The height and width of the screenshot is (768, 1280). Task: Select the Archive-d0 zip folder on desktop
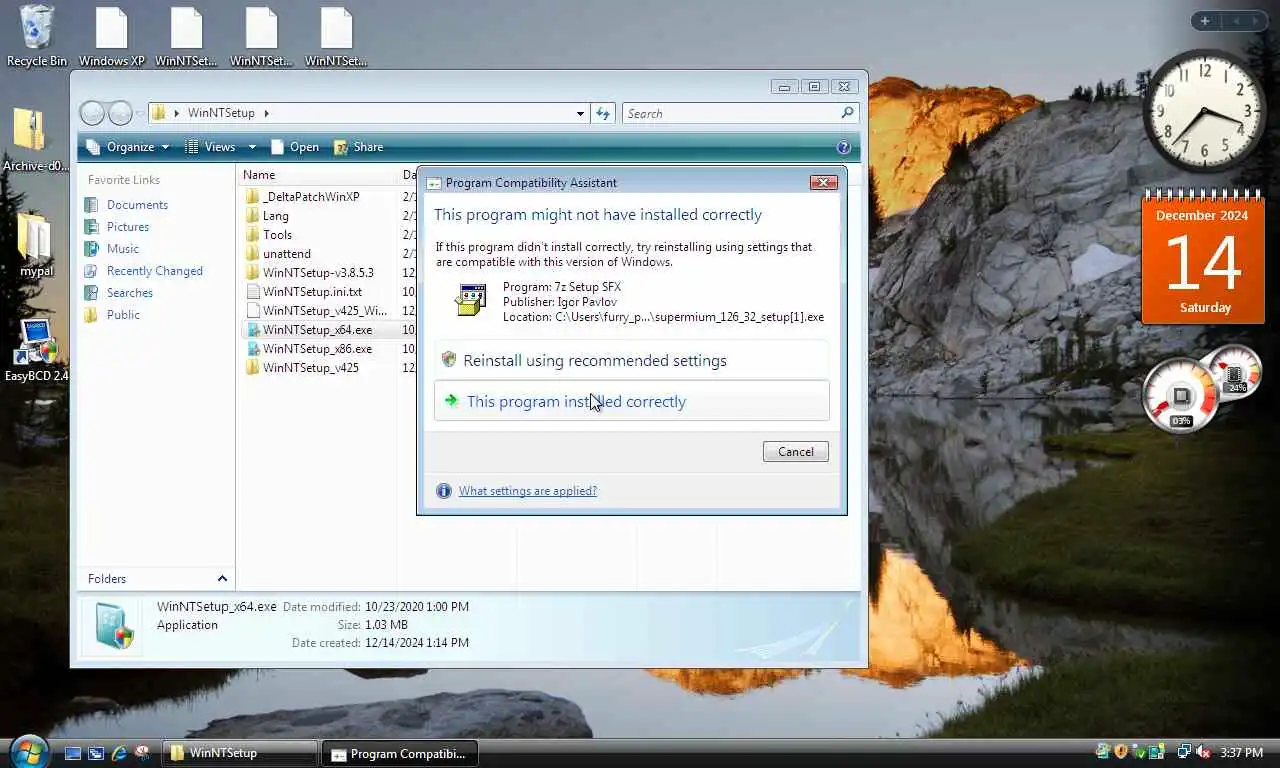click(33, 140)
